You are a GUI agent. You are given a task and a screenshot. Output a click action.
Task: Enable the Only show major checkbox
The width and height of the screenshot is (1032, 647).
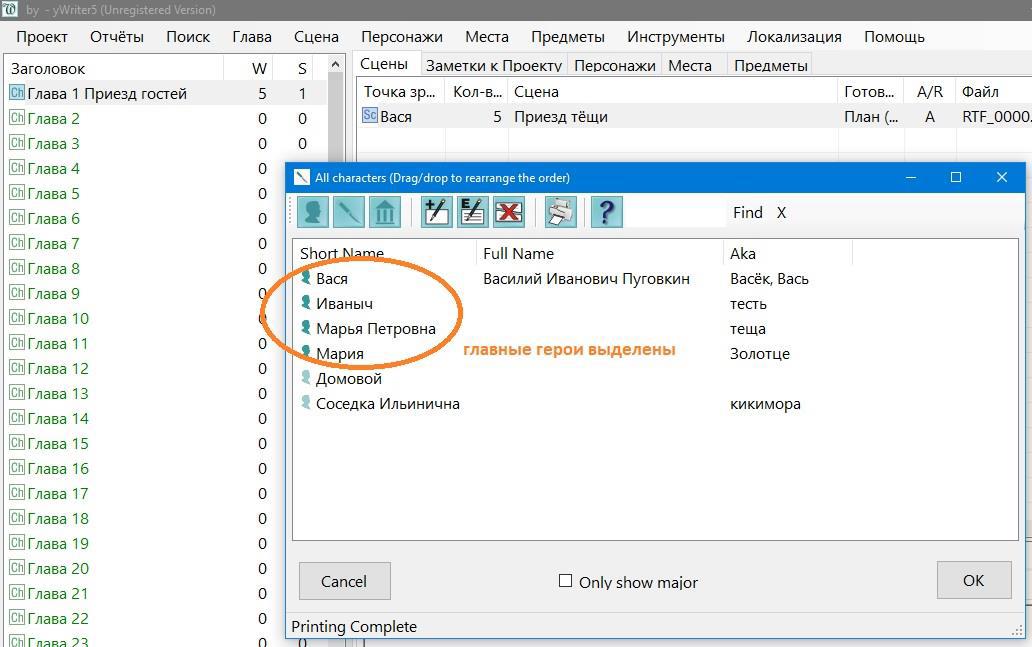565,581
